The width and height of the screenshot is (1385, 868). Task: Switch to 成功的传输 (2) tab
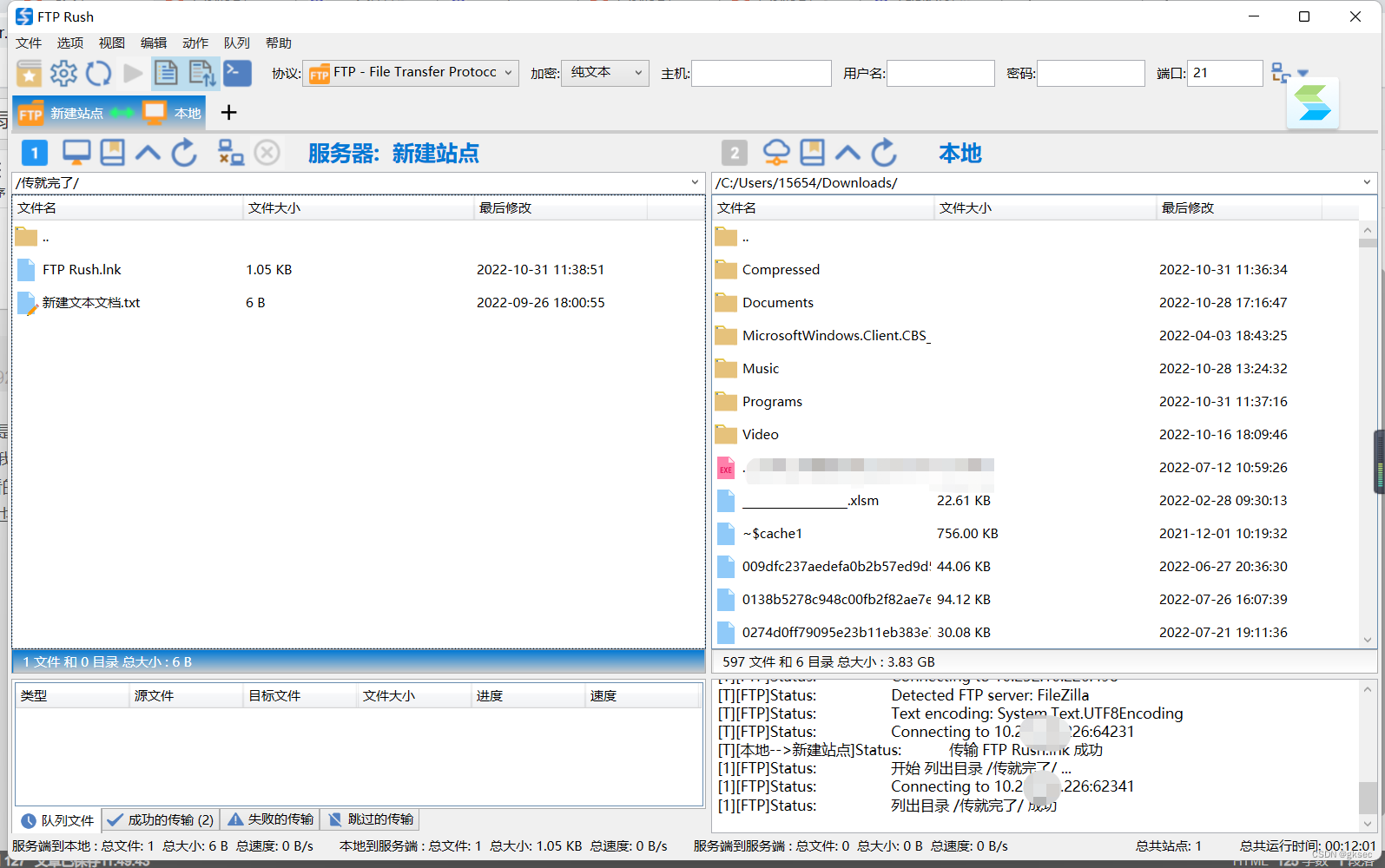tap(161, 820)
